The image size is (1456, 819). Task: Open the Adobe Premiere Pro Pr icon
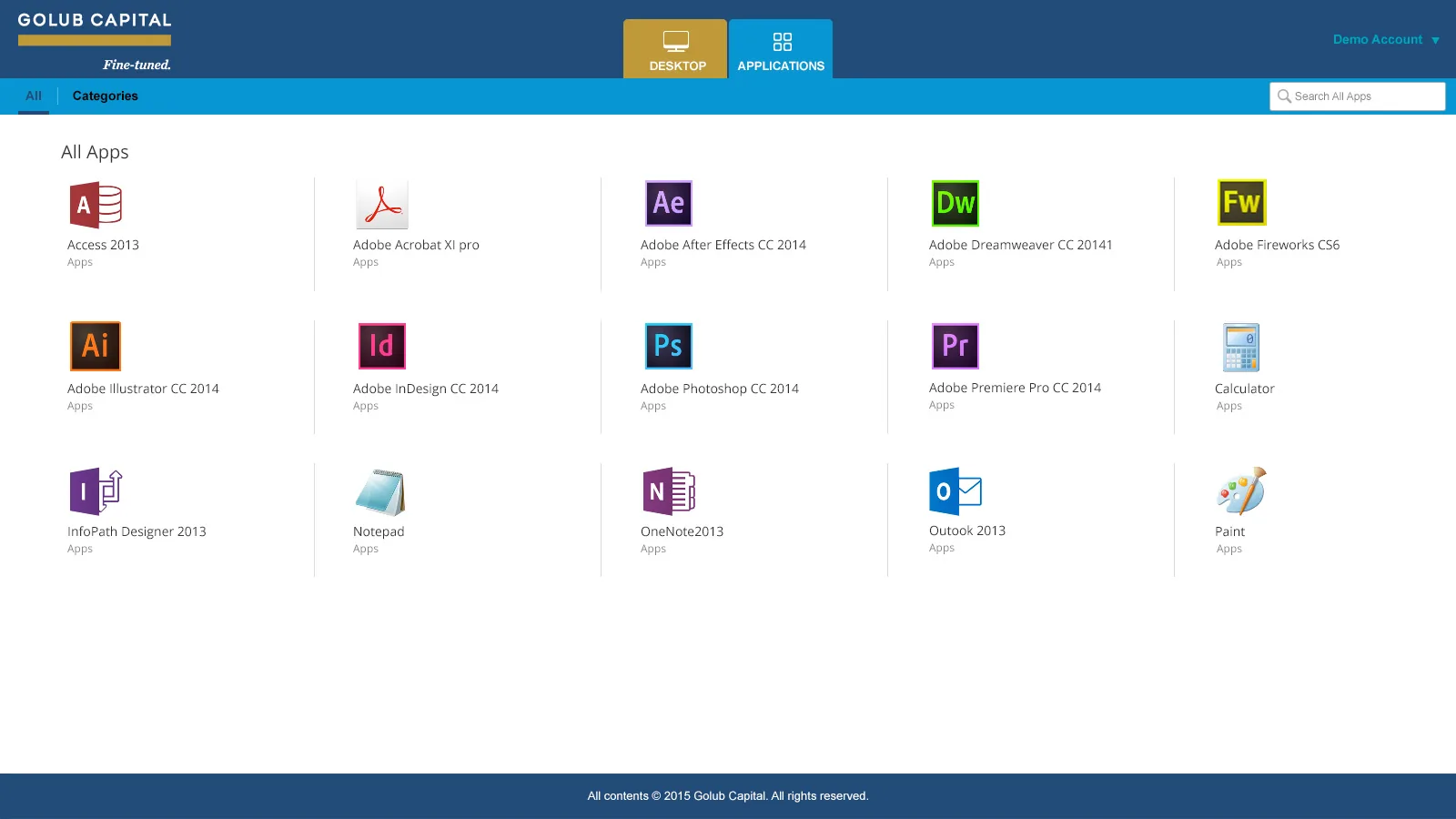pyautogui.click(x=955, y=346)
